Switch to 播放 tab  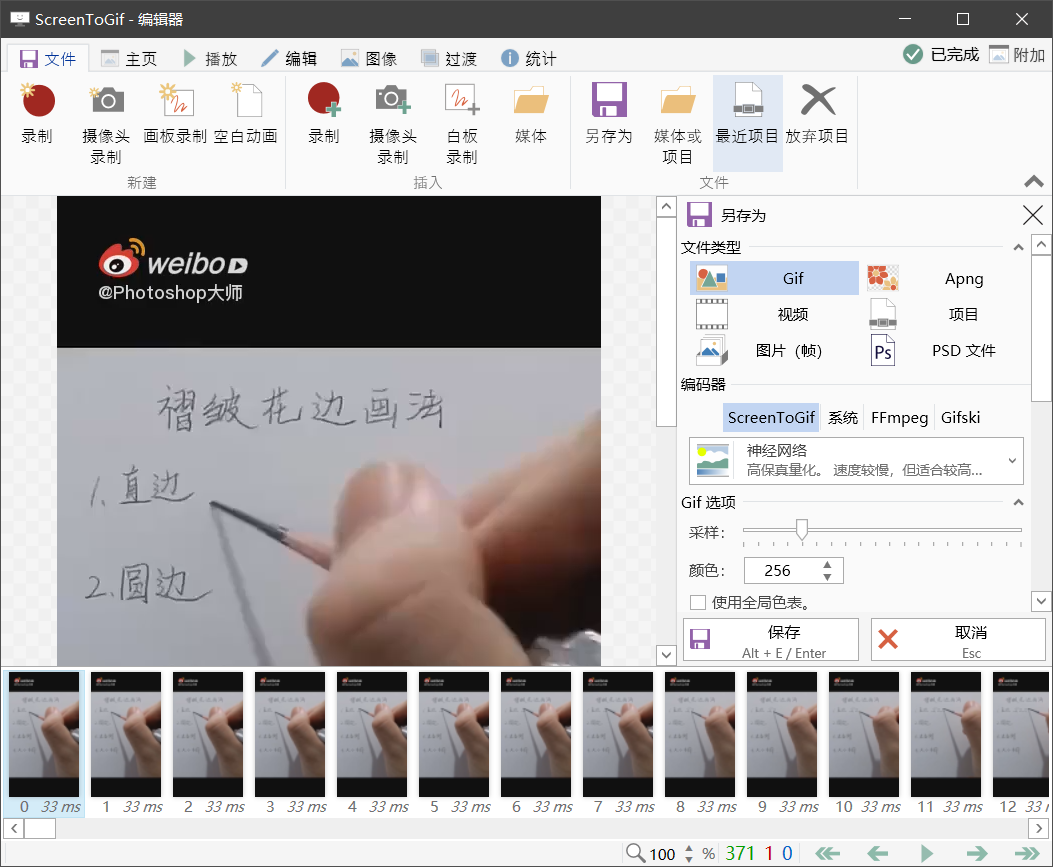tap(210, 59)
